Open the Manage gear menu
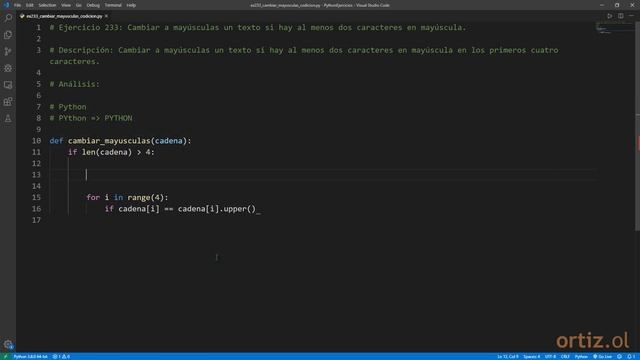The height and width of the screenshot is (360, 640). [8, 344]
